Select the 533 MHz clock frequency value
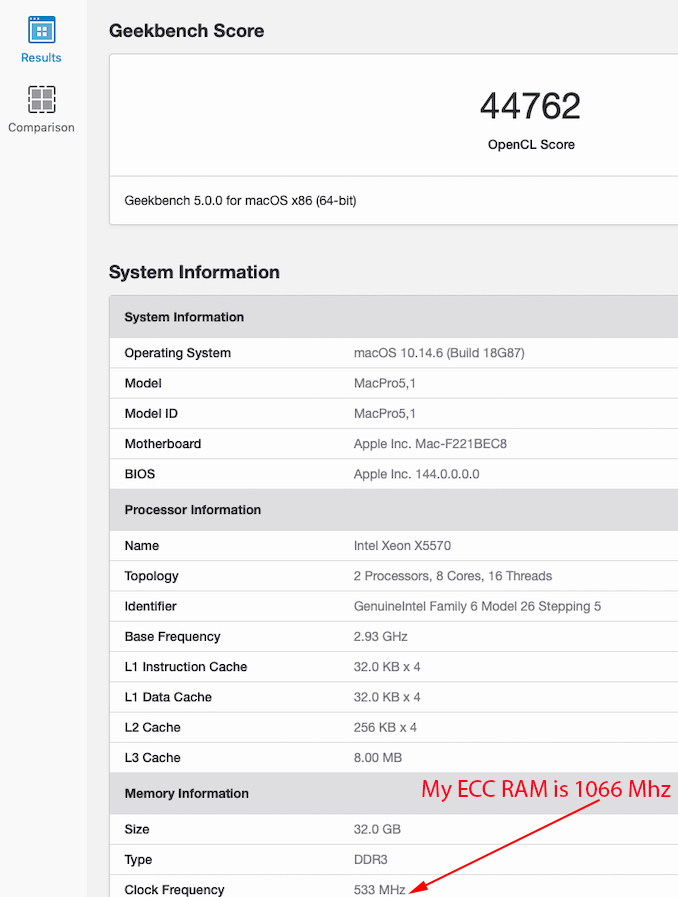678x897 pixels. click(379, 889)
